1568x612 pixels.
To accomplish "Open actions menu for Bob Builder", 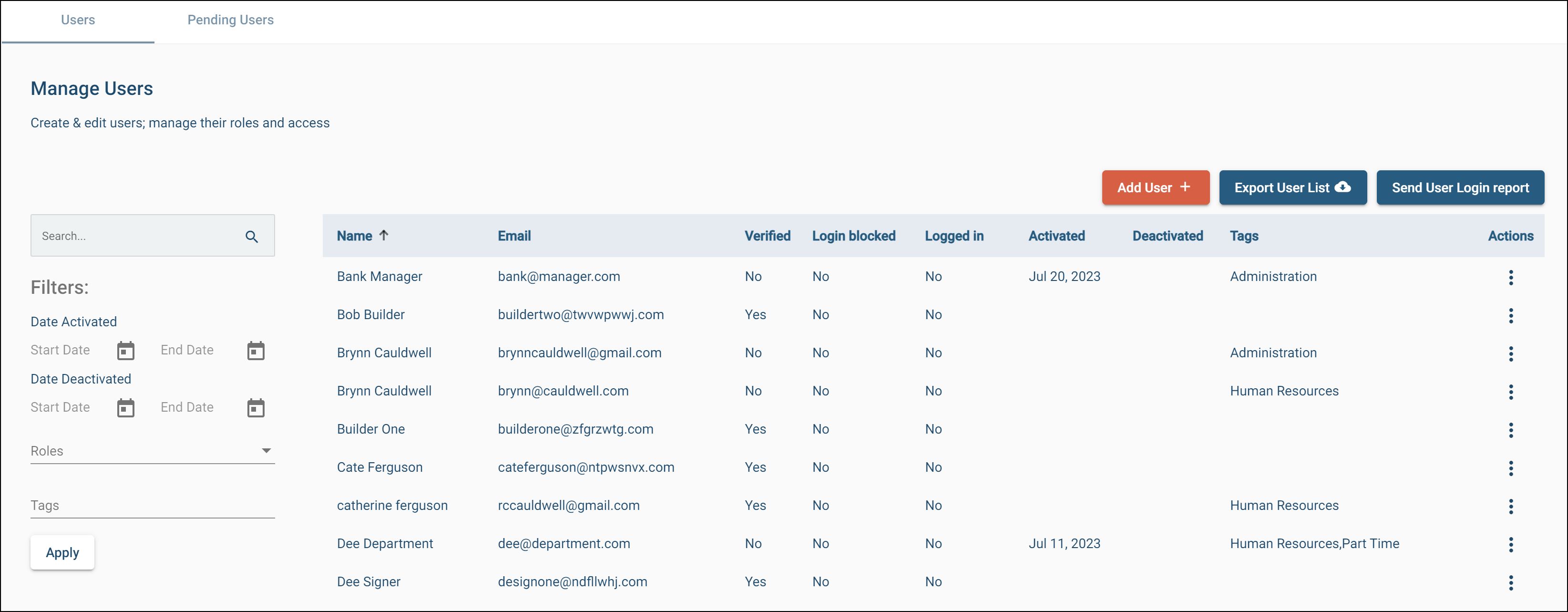I will 1510,315.
